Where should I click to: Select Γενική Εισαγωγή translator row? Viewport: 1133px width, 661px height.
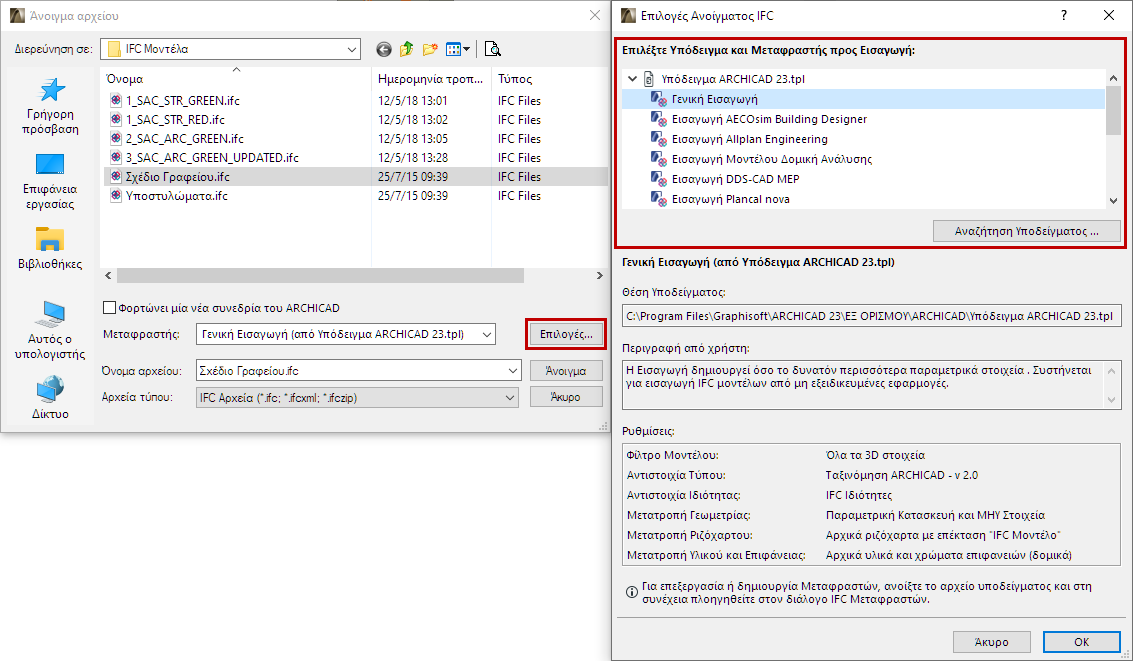[863, 99]
